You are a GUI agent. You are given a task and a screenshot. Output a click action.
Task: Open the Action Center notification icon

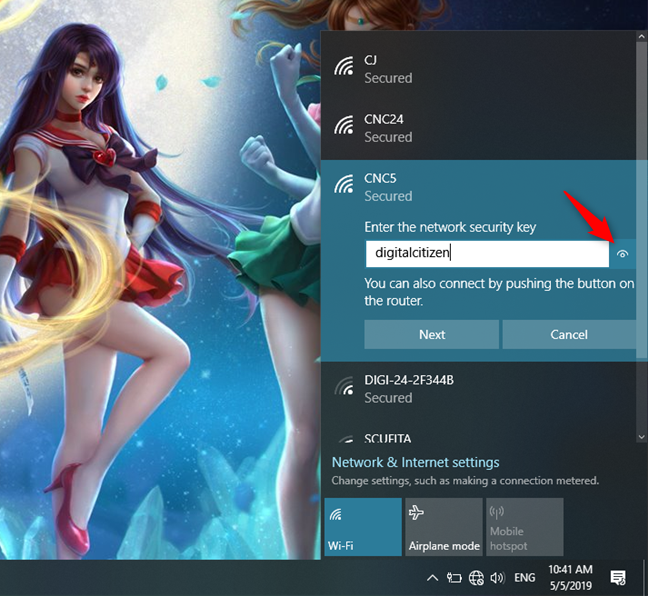pos(618,578)
